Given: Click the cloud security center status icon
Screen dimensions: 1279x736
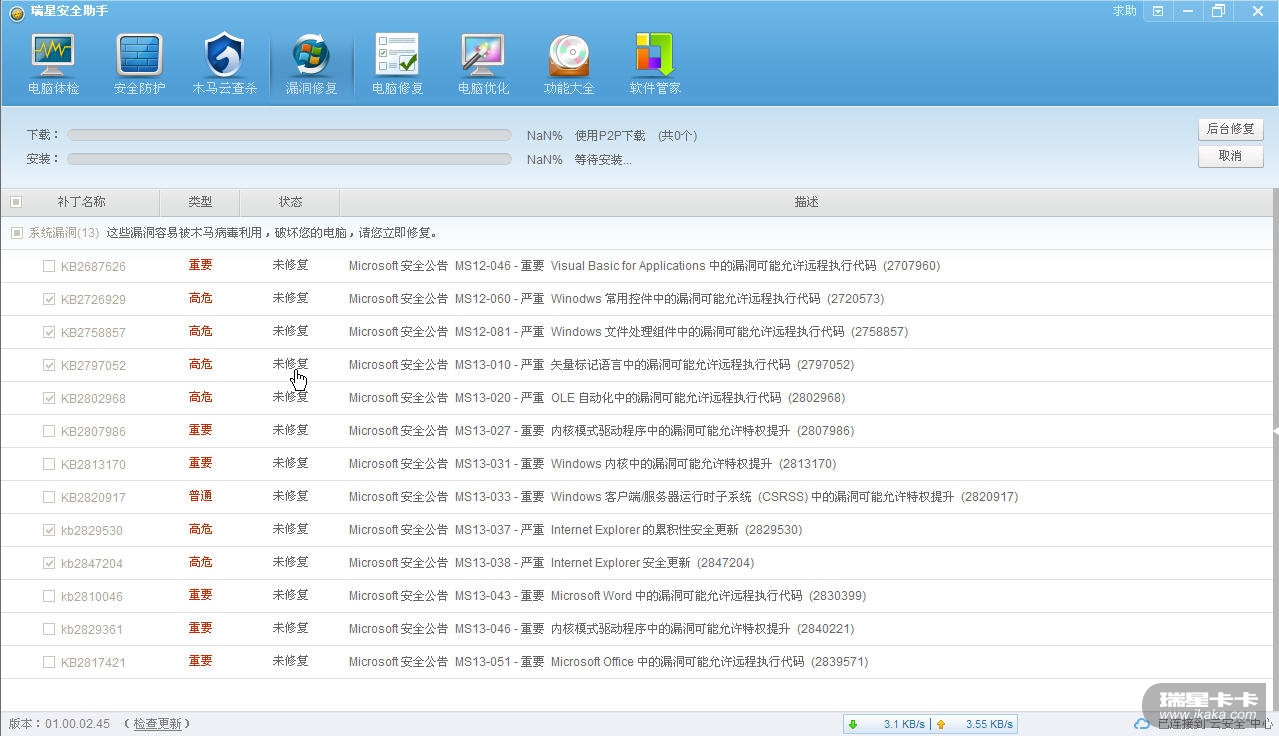Looking at the screenshot, I should [x=1142, y=724].
